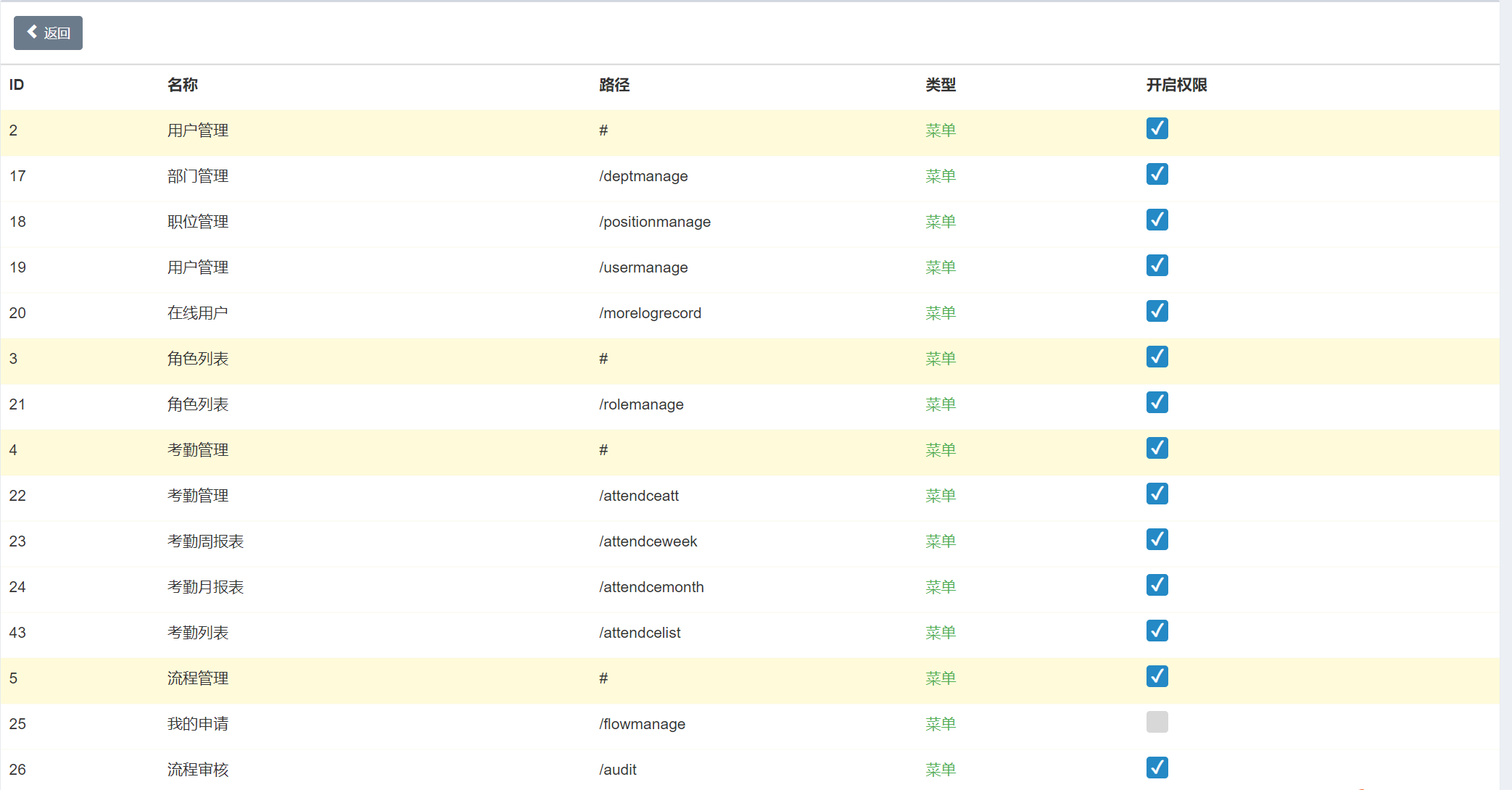The height and width of the screenshot is (790, 1512).
Task: Toggle permission checkbox for 职位管理
Action: 1157,220
